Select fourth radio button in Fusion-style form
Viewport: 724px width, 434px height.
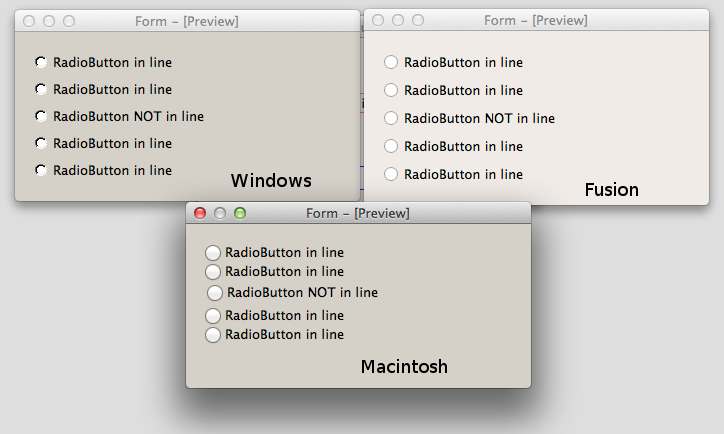[391, 146]
